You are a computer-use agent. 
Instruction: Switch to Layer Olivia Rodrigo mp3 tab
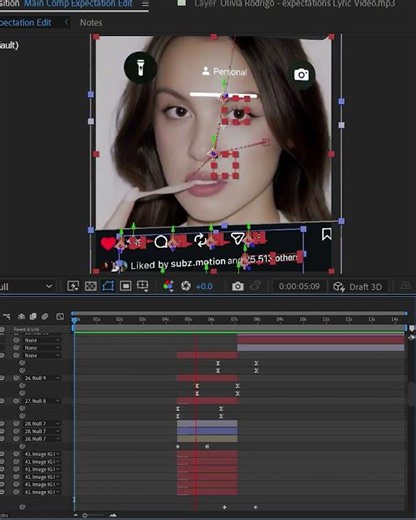pos(295,4)
